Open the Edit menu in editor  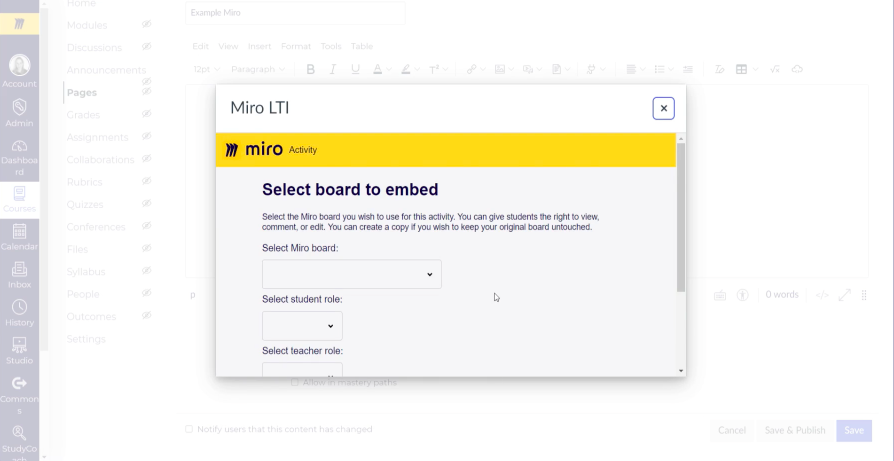[x=200, y=46]
